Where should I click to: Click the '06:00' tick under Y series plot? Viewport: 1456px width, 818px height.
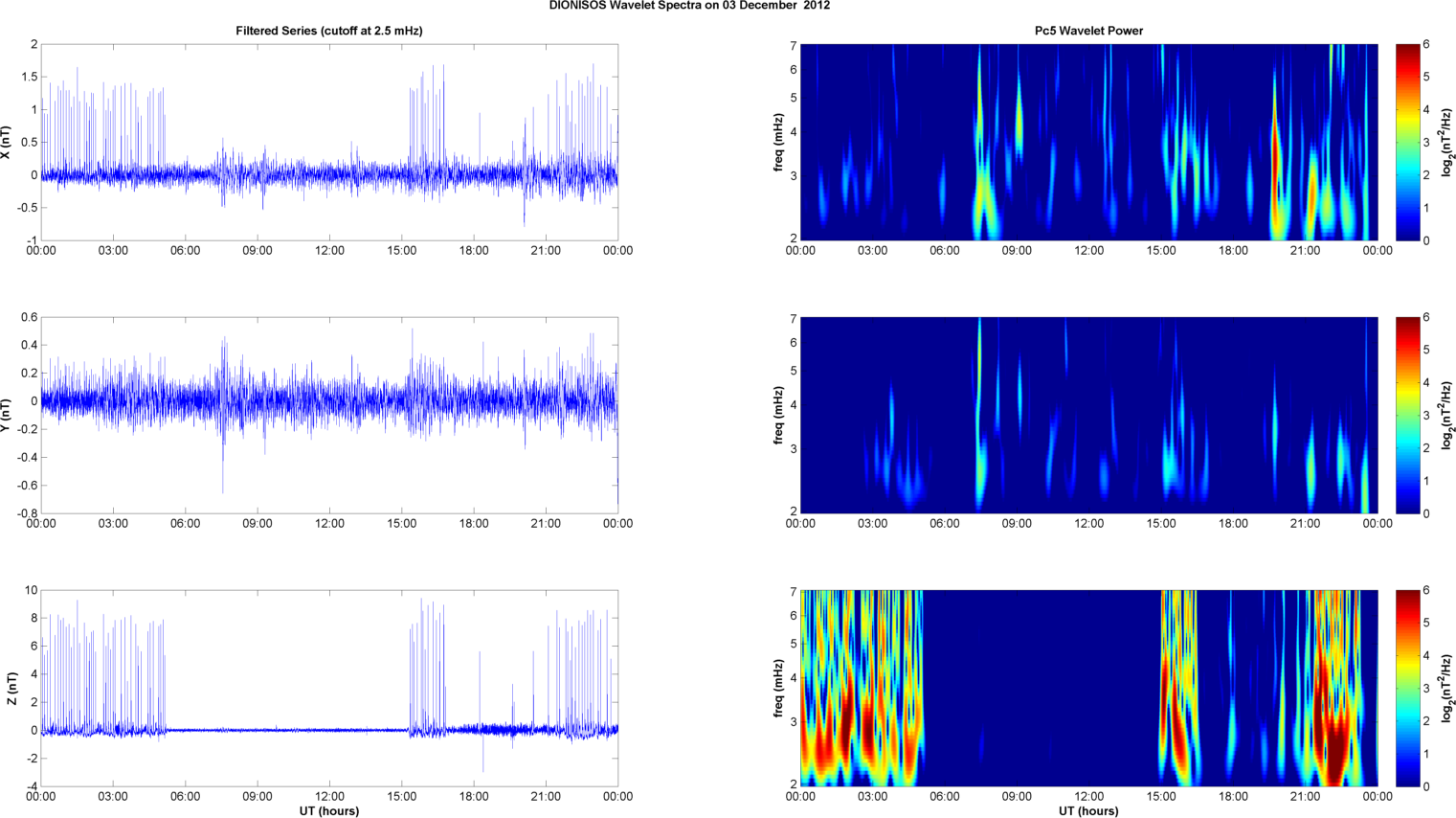click(x=186, y=524)
